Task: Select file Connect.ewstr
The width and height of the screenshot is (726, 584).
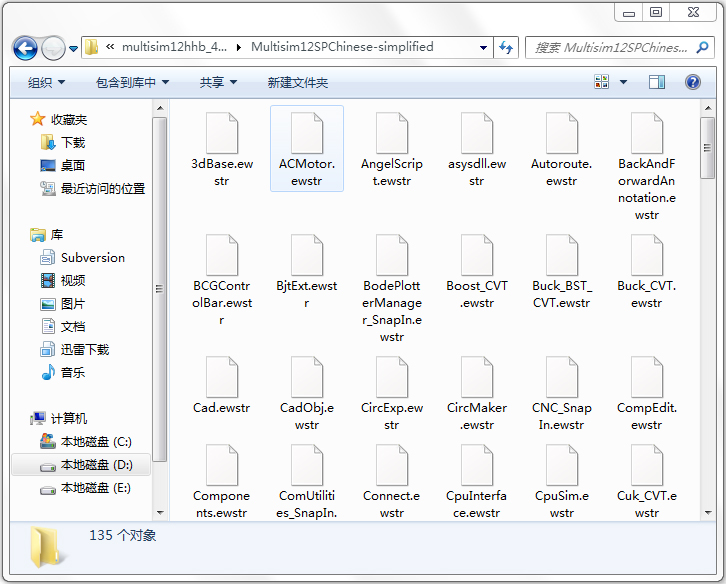Action: tap(392, 481)
